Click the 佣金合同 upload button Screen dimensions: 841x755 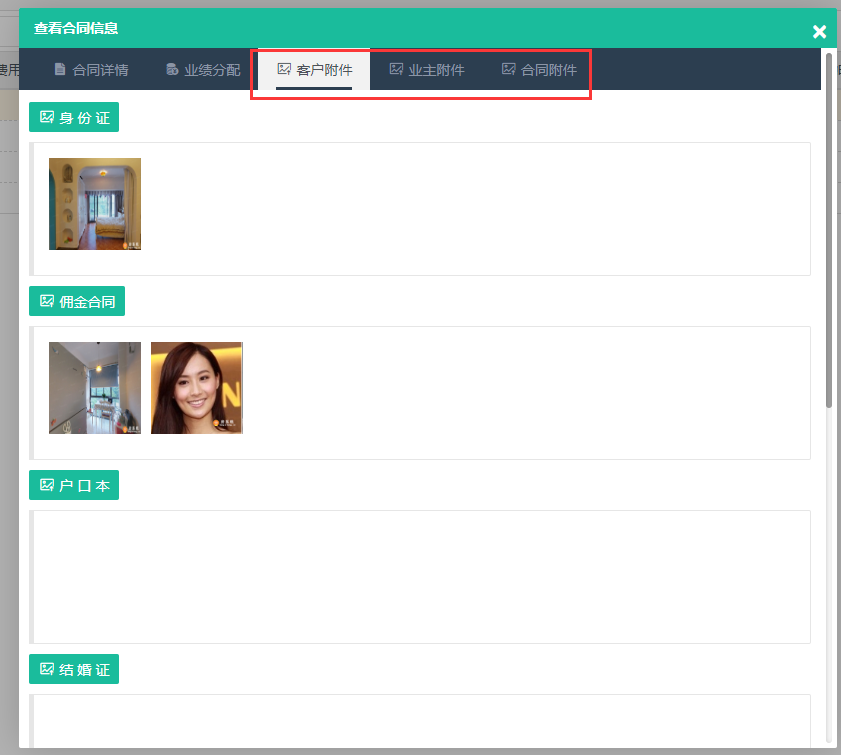(x=77, y=301)
